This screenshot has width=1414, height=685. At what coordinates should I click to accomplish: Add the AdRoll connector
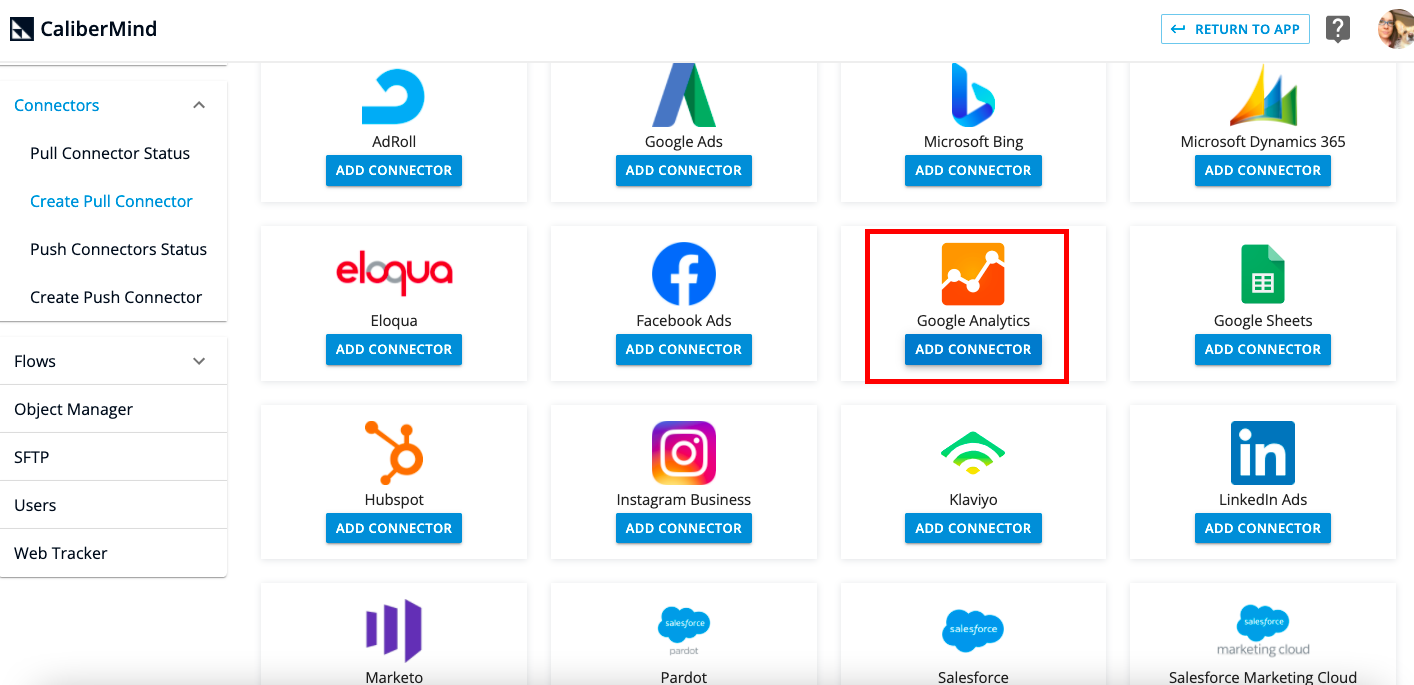[394, 170]
